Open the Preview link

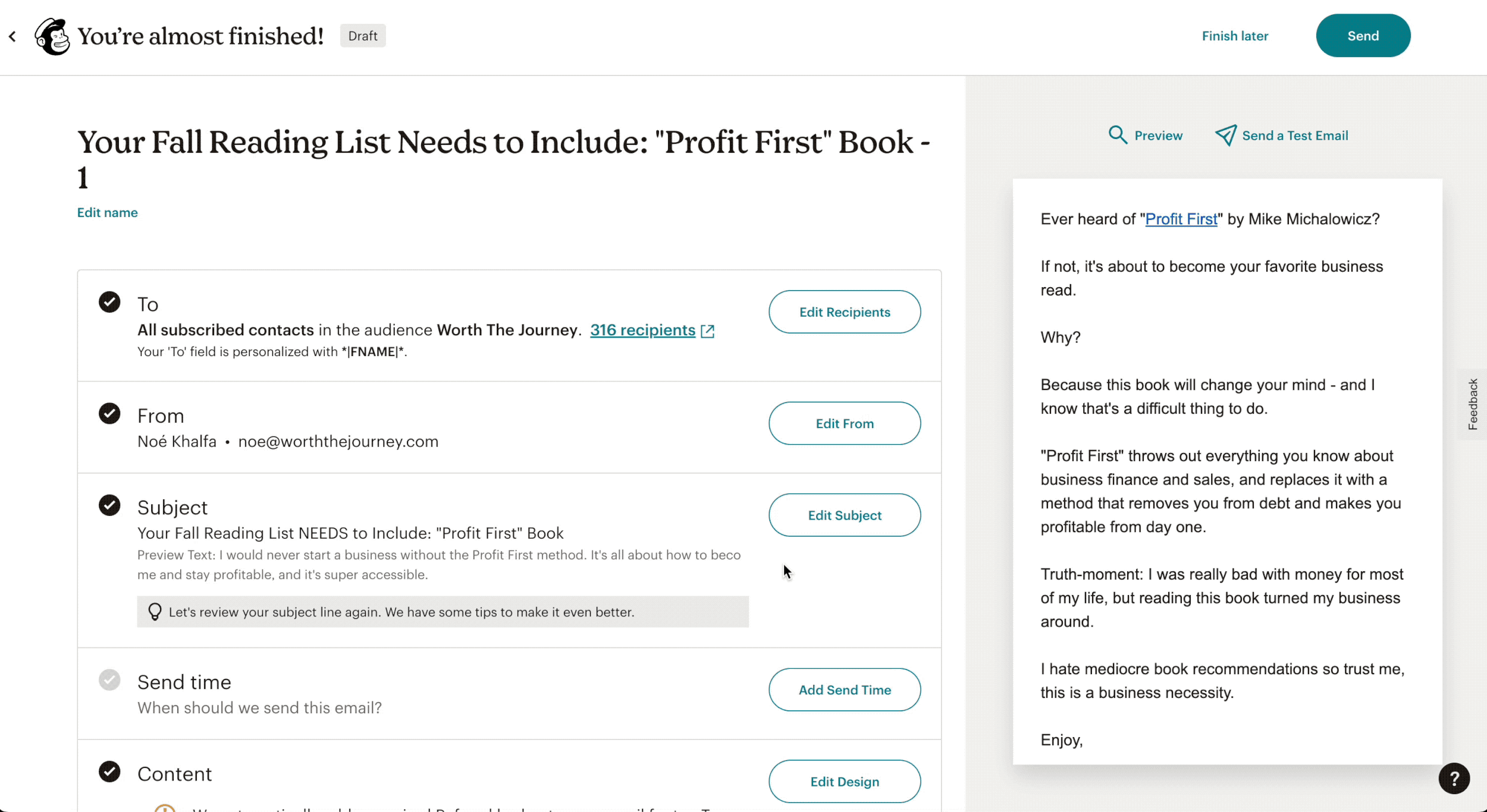(x=1158, y=136)
